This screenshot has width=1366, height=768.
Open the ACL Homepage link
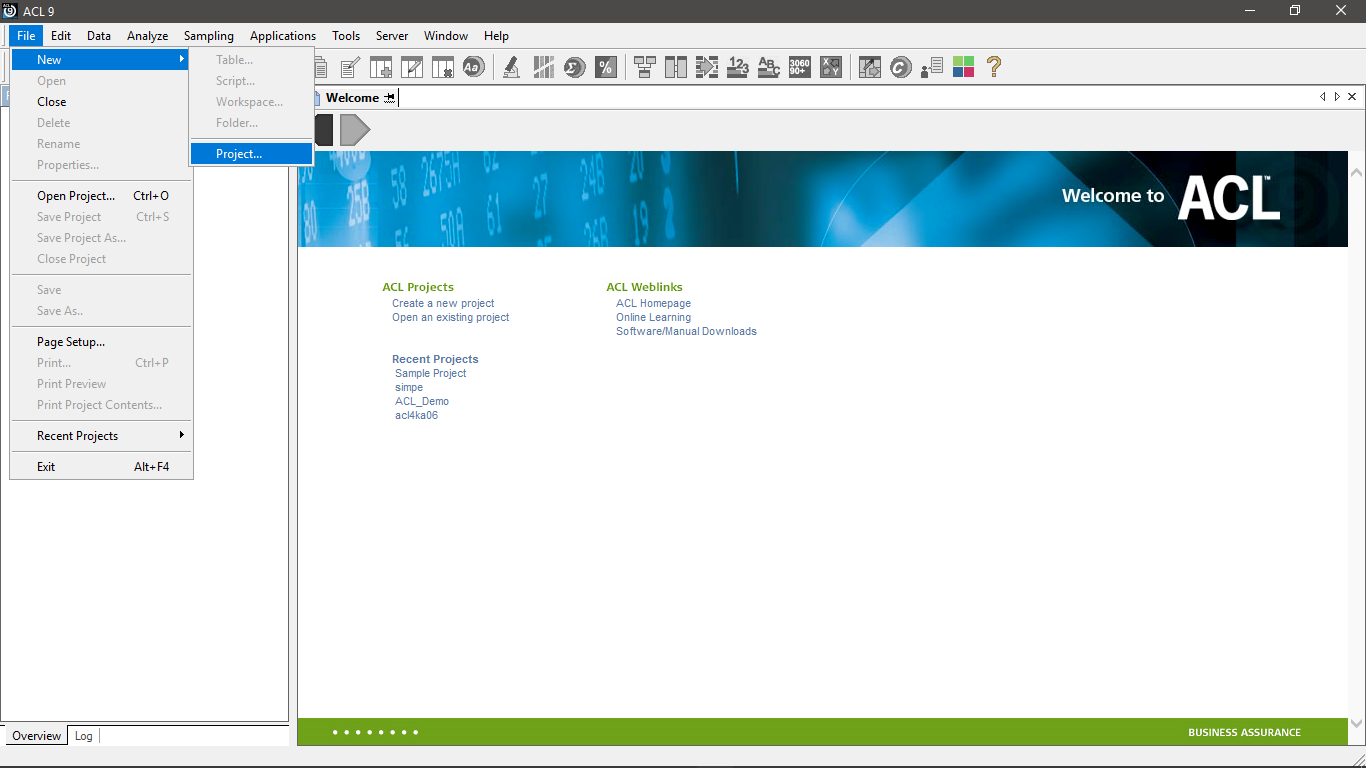(x=652, y=303)
